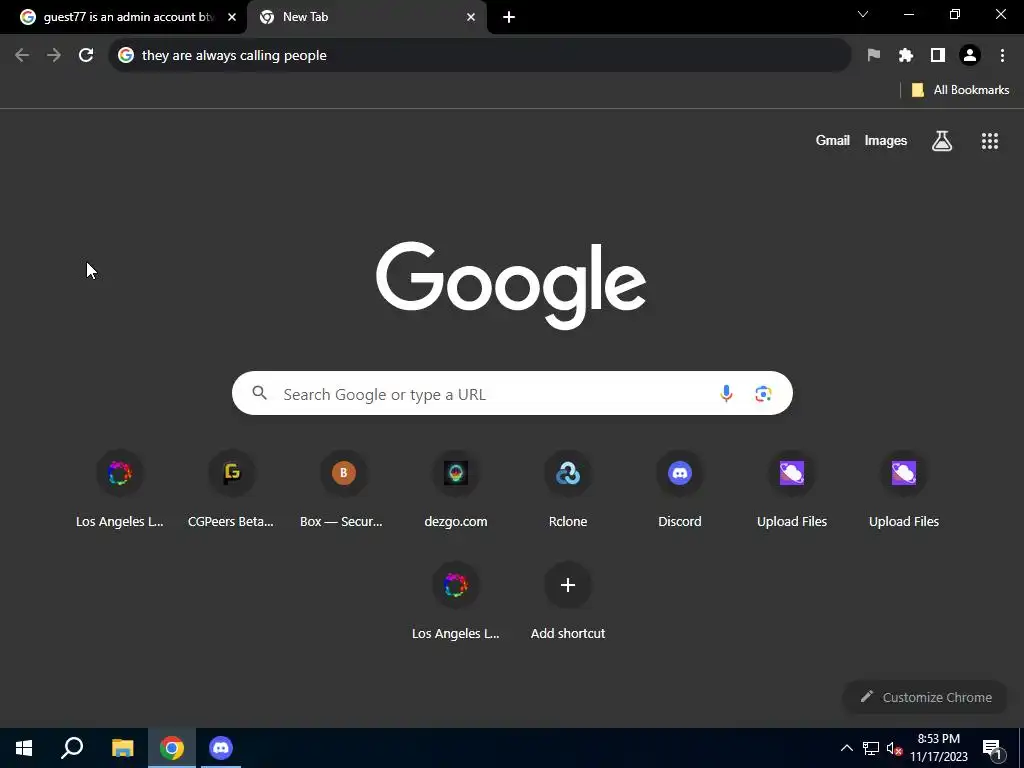This screenshot has width=1024, height=768.
Task: Click the flag icon in toolbar
Action: 873,56
